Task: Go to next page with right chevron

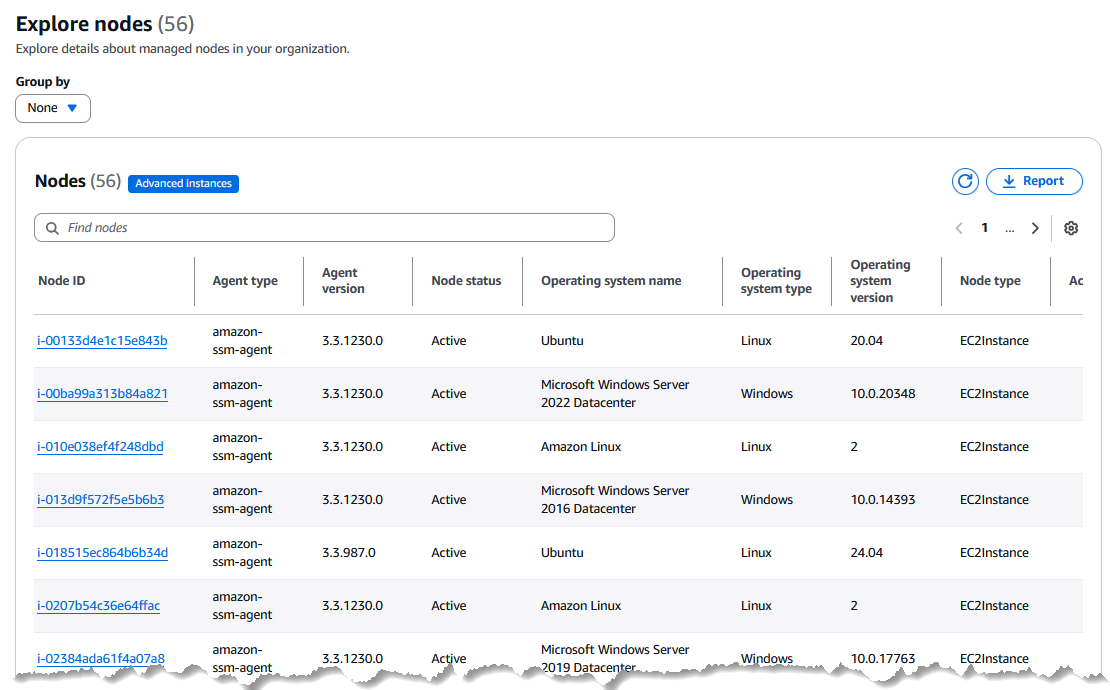Action: [x=1036, y=228]
